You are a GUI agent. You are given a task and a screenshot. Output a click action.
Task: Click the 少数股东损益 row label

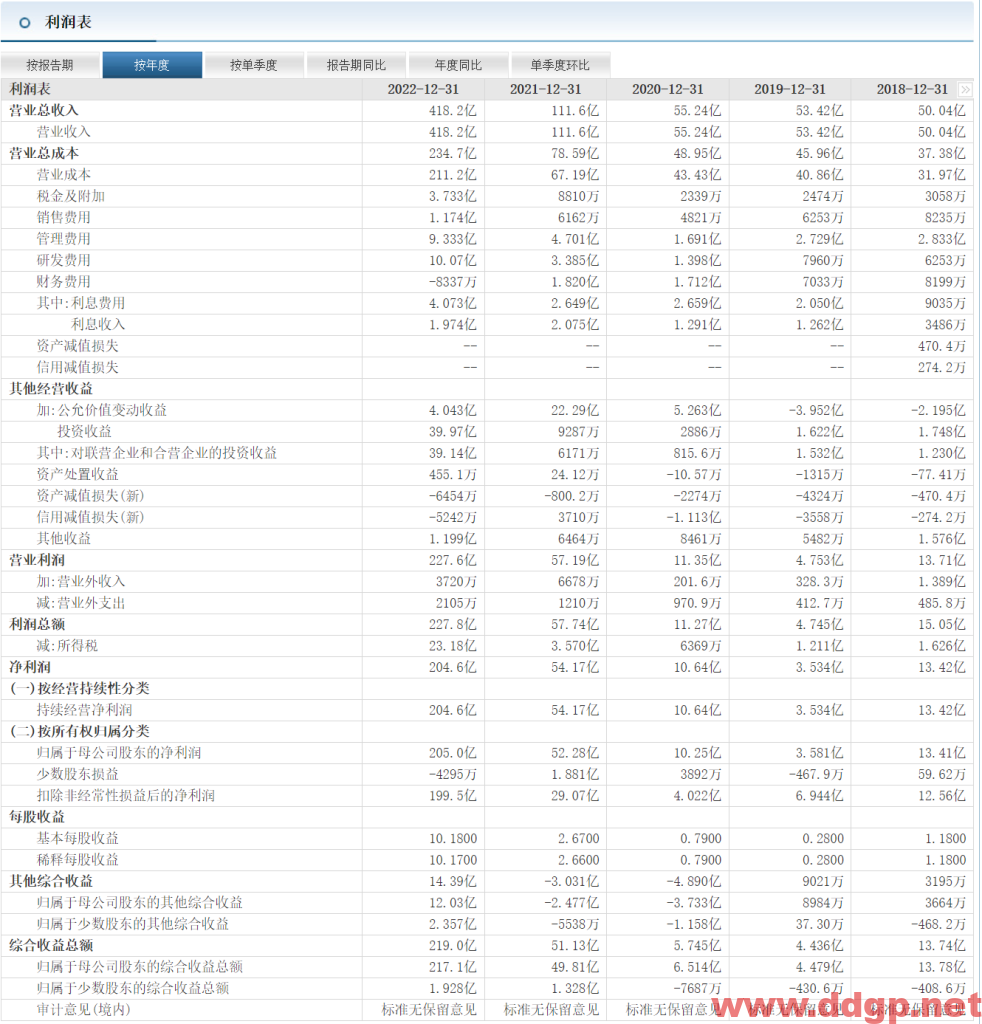click(77, 774)
